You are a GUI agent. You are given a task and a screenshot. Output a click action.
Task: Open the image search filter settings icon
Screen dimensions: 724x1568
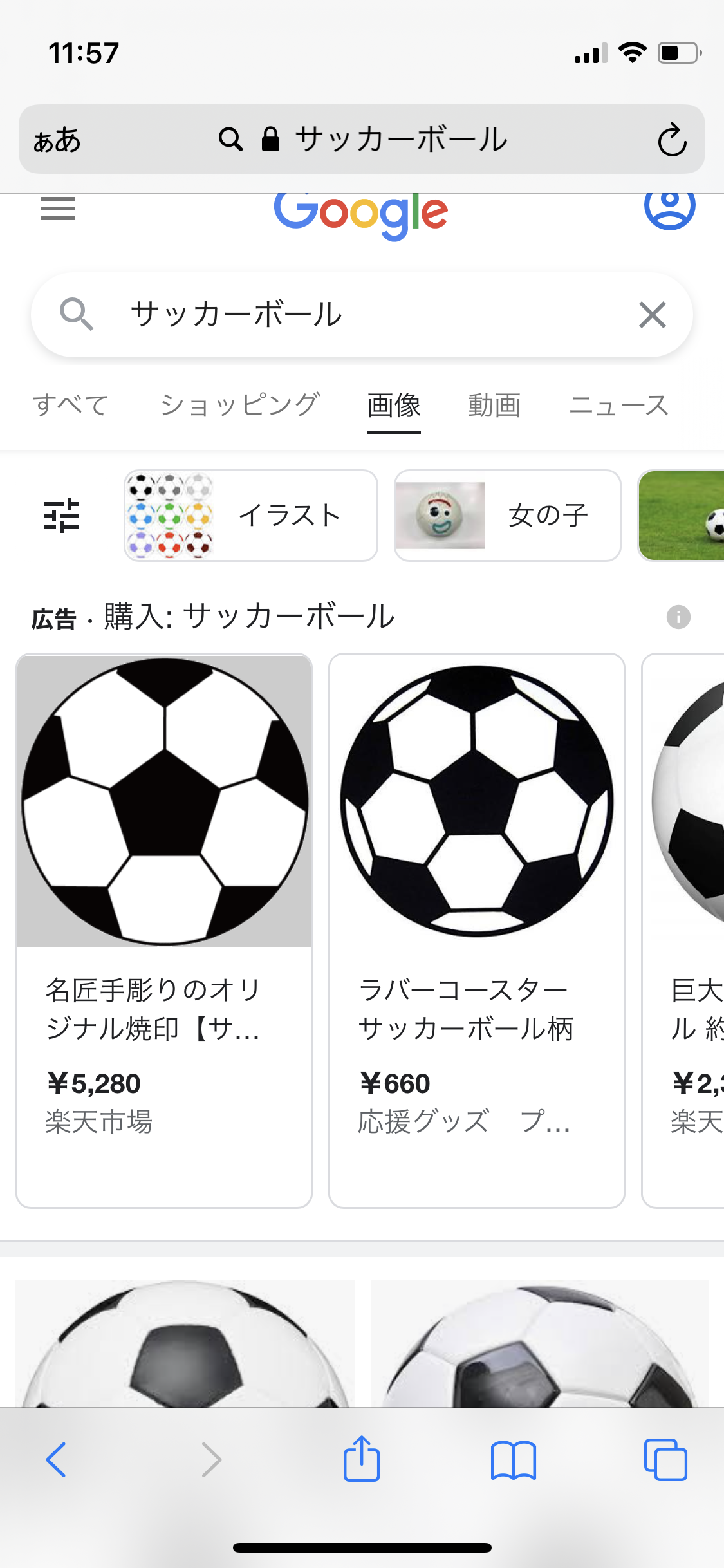[62, 516]
